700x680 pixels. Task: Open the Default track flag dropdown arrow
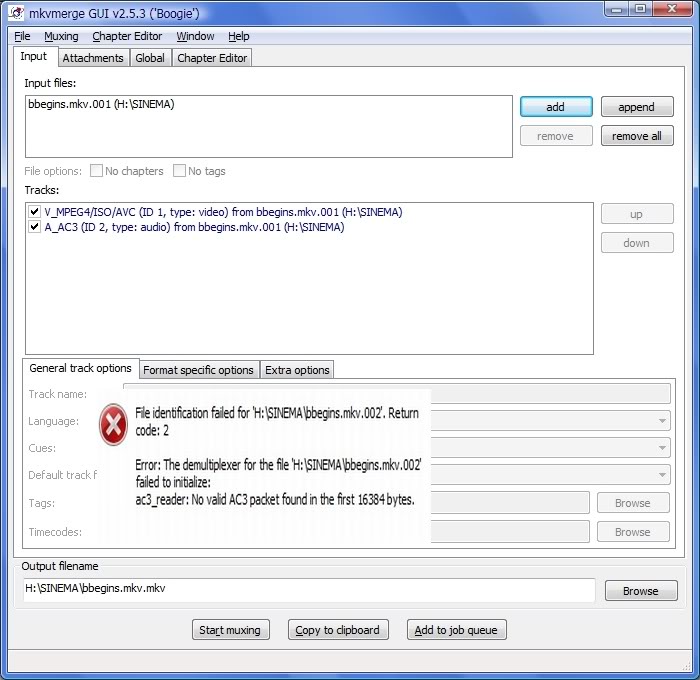(662, 475)
